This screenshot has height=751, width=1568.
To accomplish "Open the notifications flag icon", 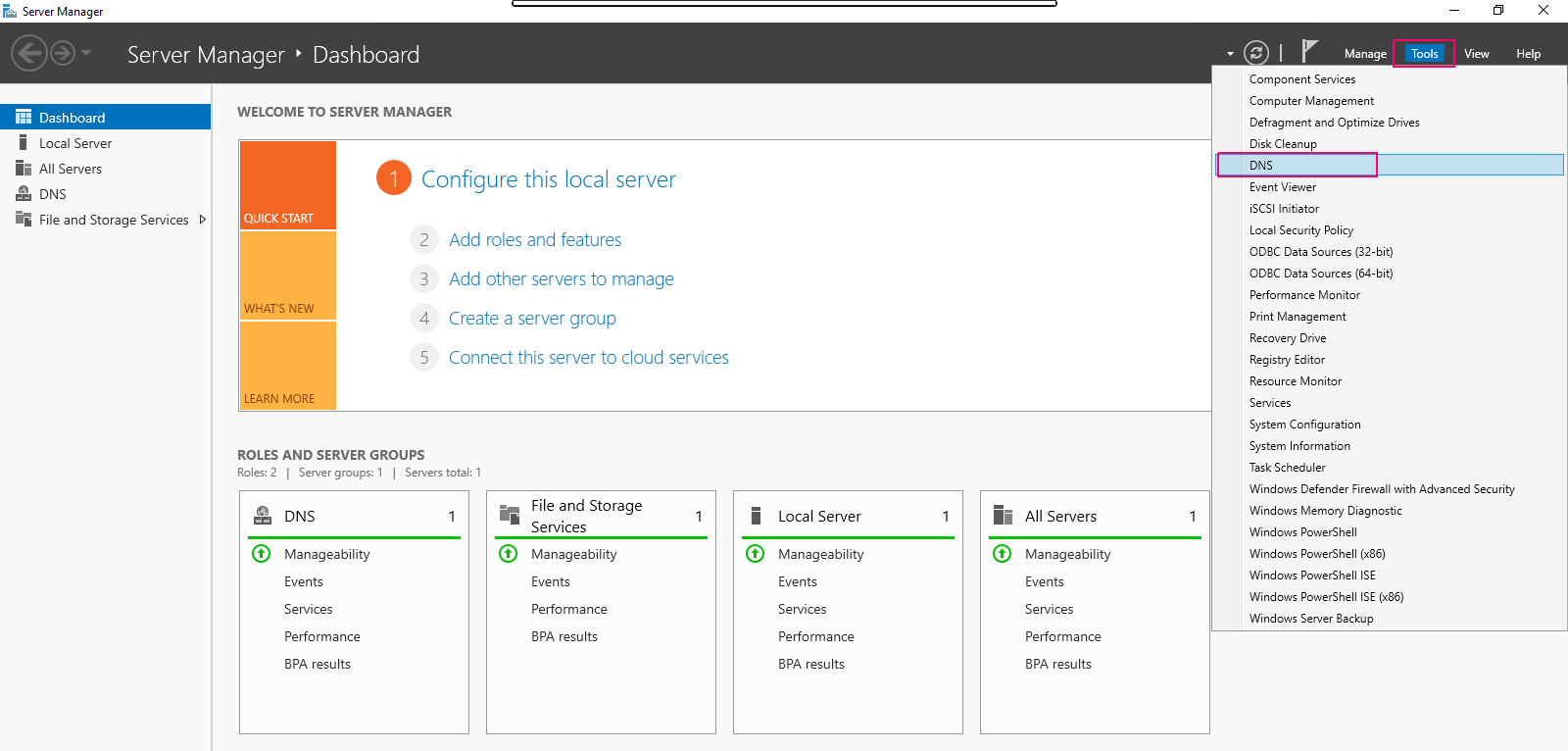I will click(x=1309, y=51).
